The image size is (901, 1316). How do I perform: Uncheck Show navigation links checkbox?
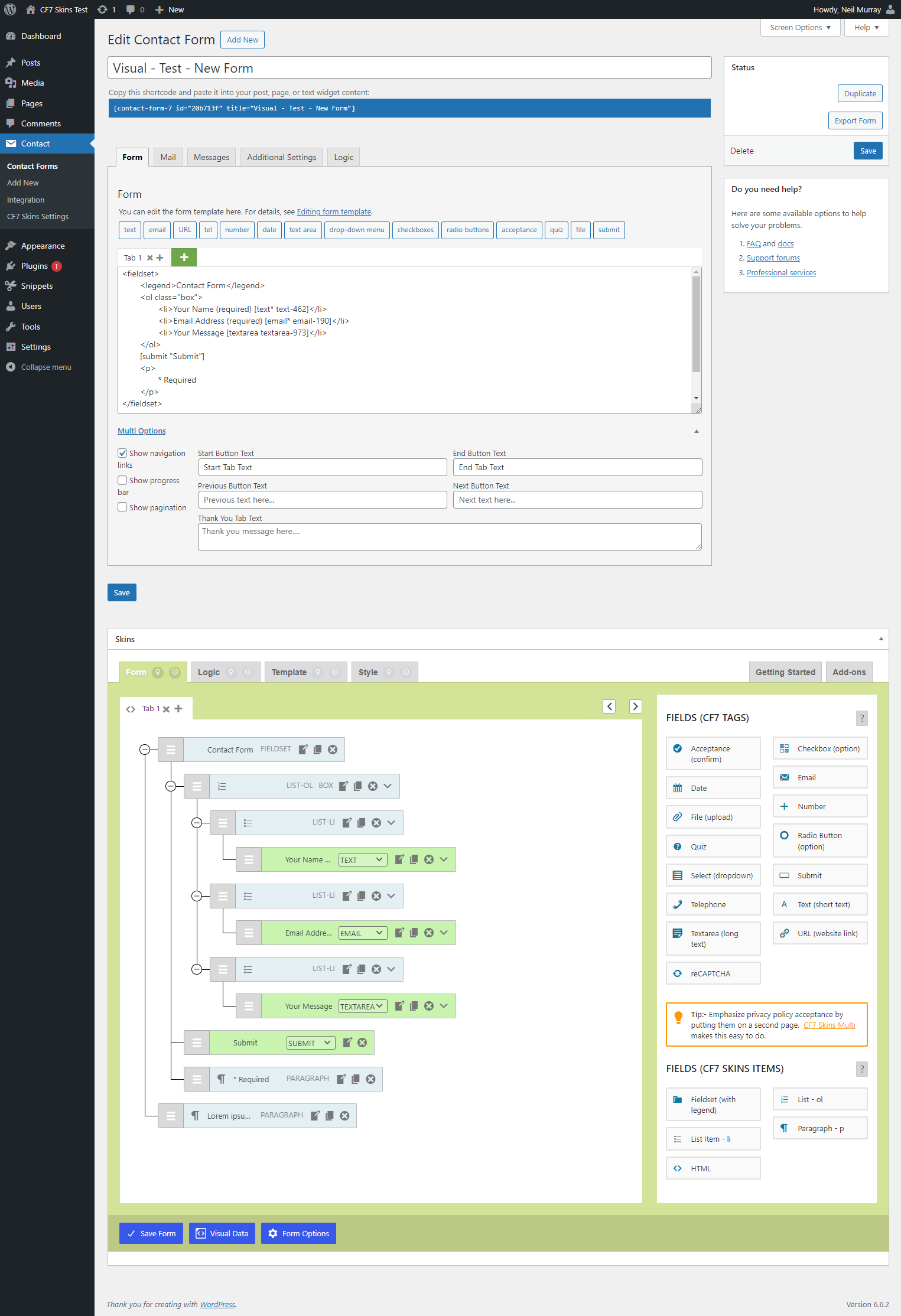(122, 453)
